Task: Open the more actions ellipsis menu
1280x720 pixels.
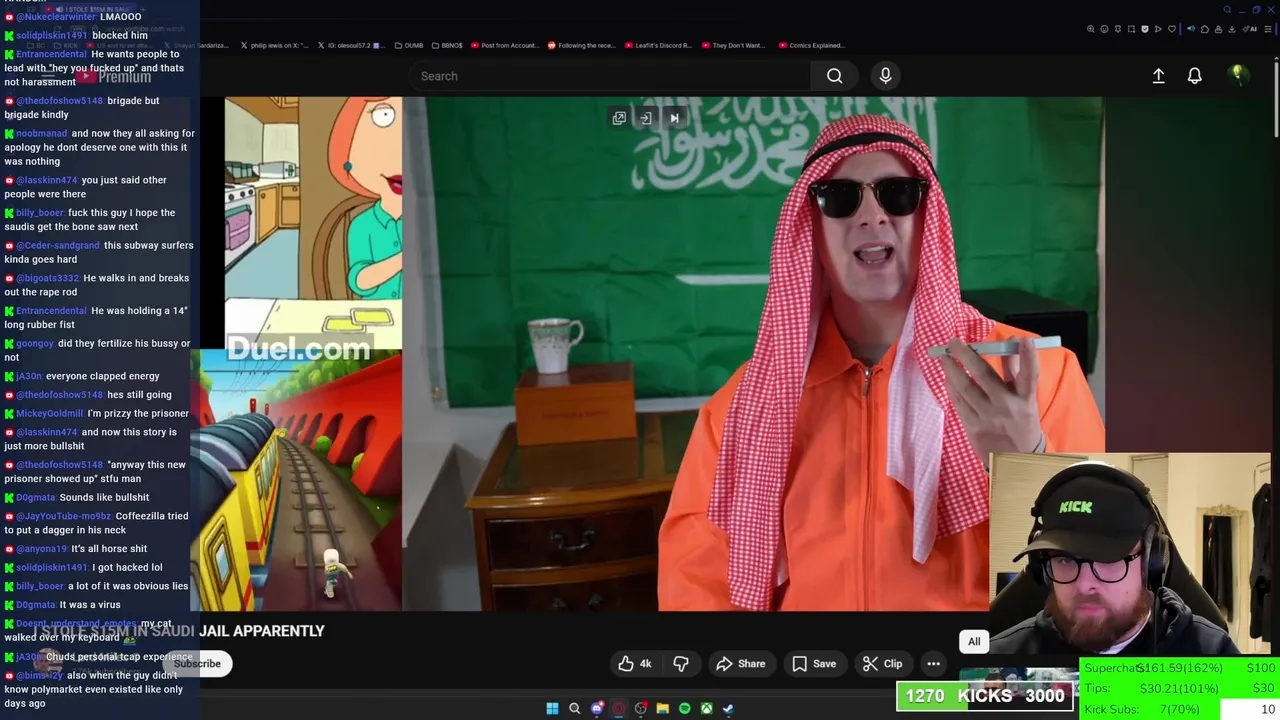Action: (933, 664)
